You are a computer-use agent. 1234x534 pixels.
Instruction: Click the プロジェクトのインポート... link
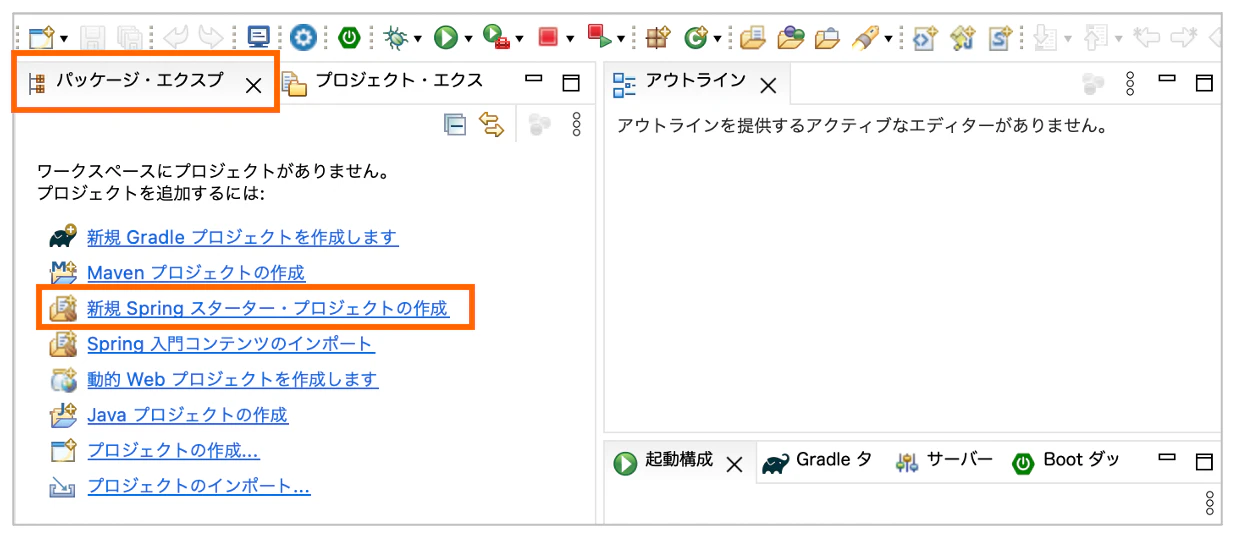(x=198, y=487)
